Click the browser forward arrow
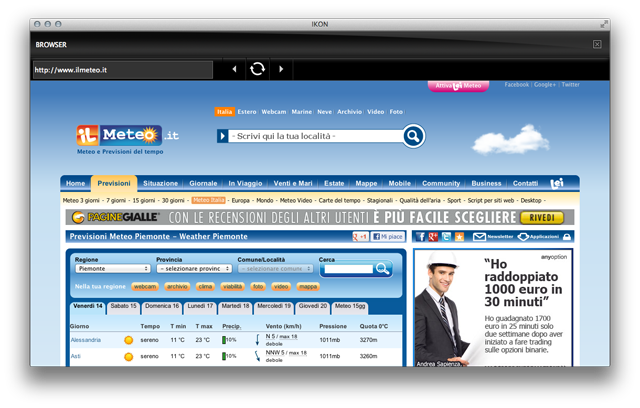The width and height of the screenshot is (640, 408). 281,69
